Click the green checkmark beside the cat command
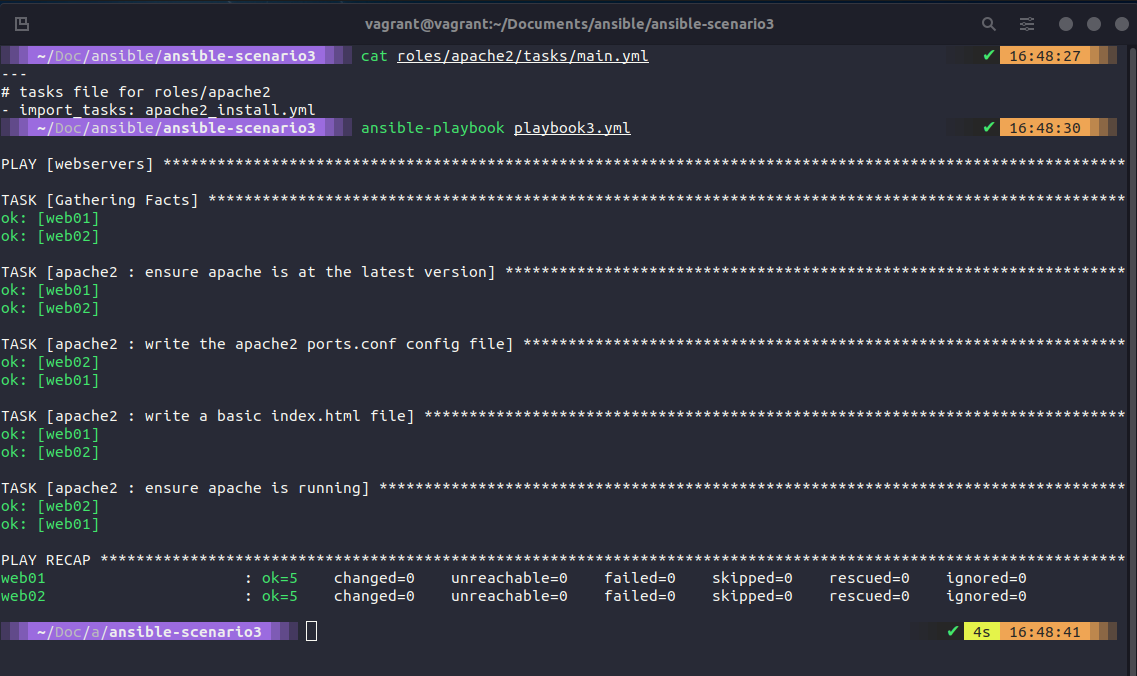The height and width of the screenshot is (676, 1137). pyautogui.click(x=986, y=55)
